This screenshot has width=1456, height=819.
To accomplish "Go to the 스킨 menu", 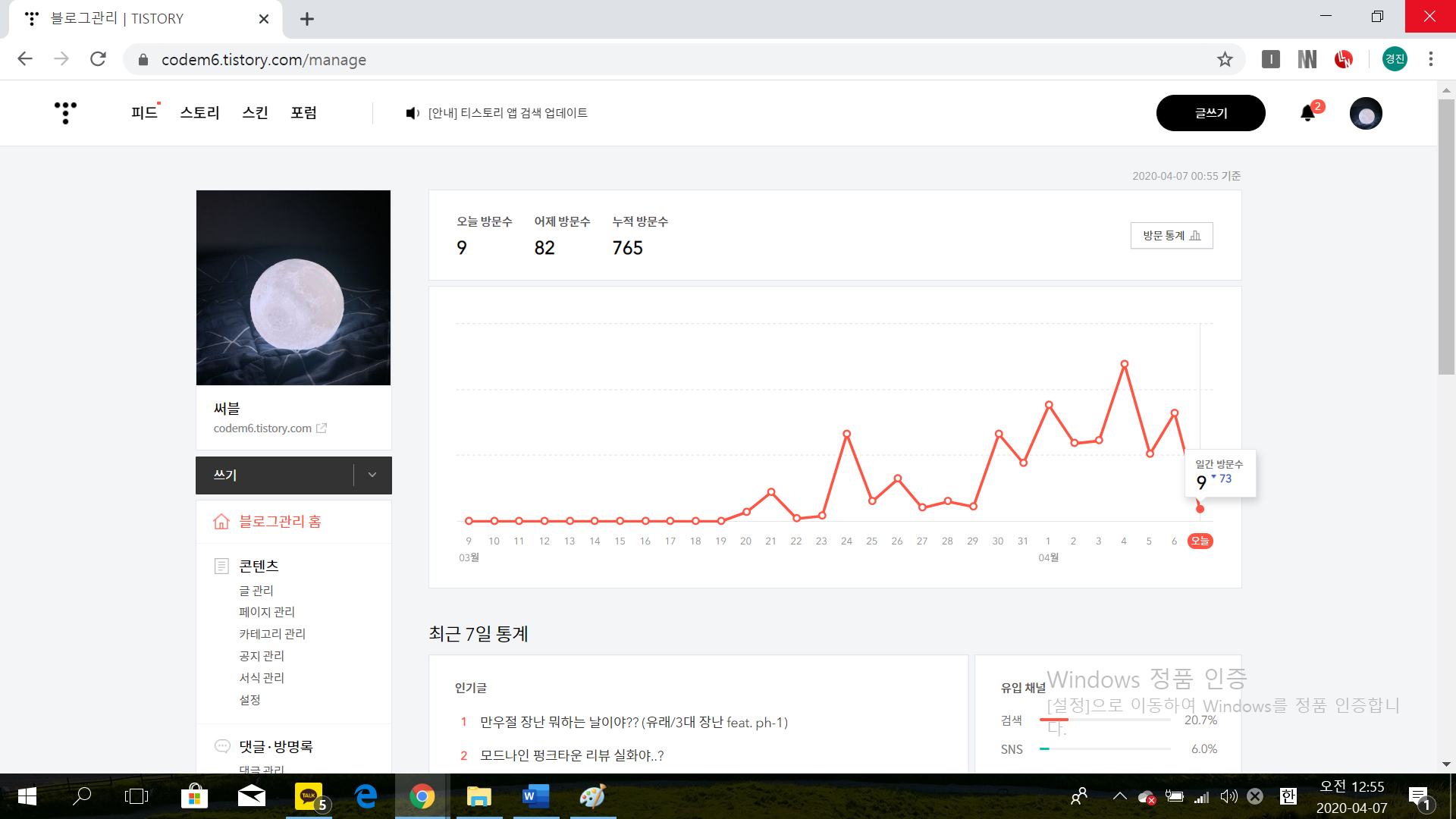I will tap(255, 113).
